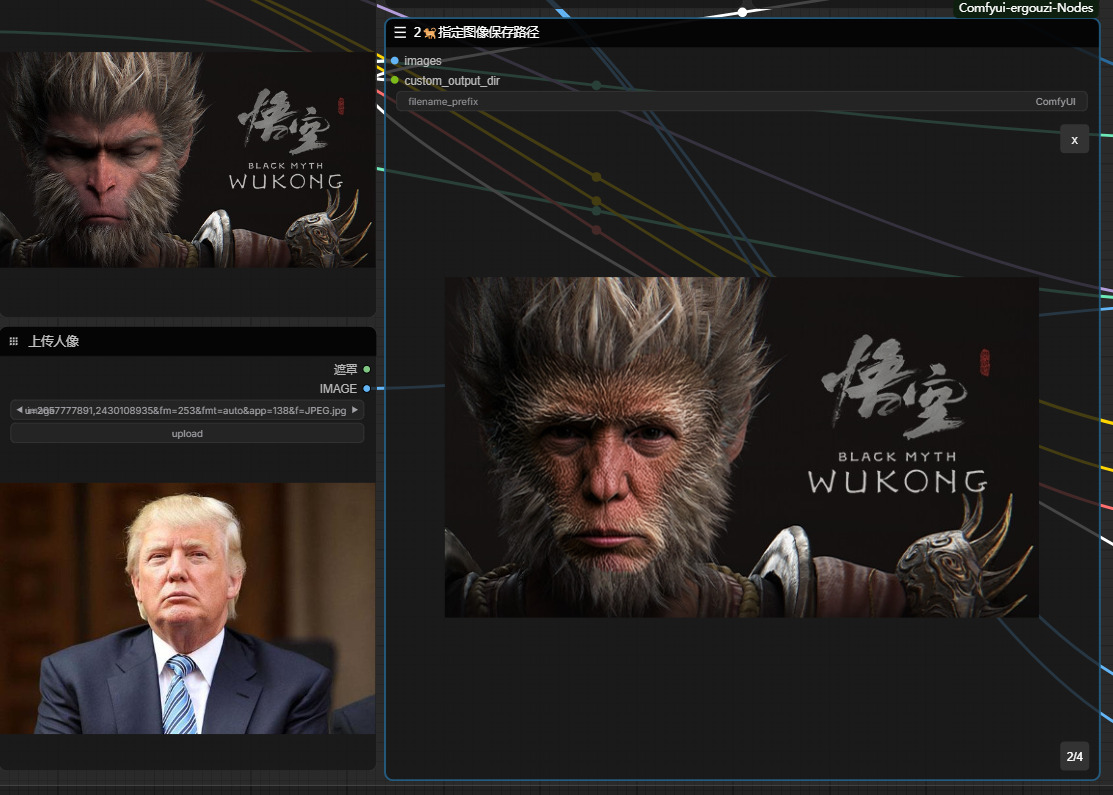This screenshot has height=795, width=1113.
Task: Click the upload button
Action: click(x=187, y=433)
